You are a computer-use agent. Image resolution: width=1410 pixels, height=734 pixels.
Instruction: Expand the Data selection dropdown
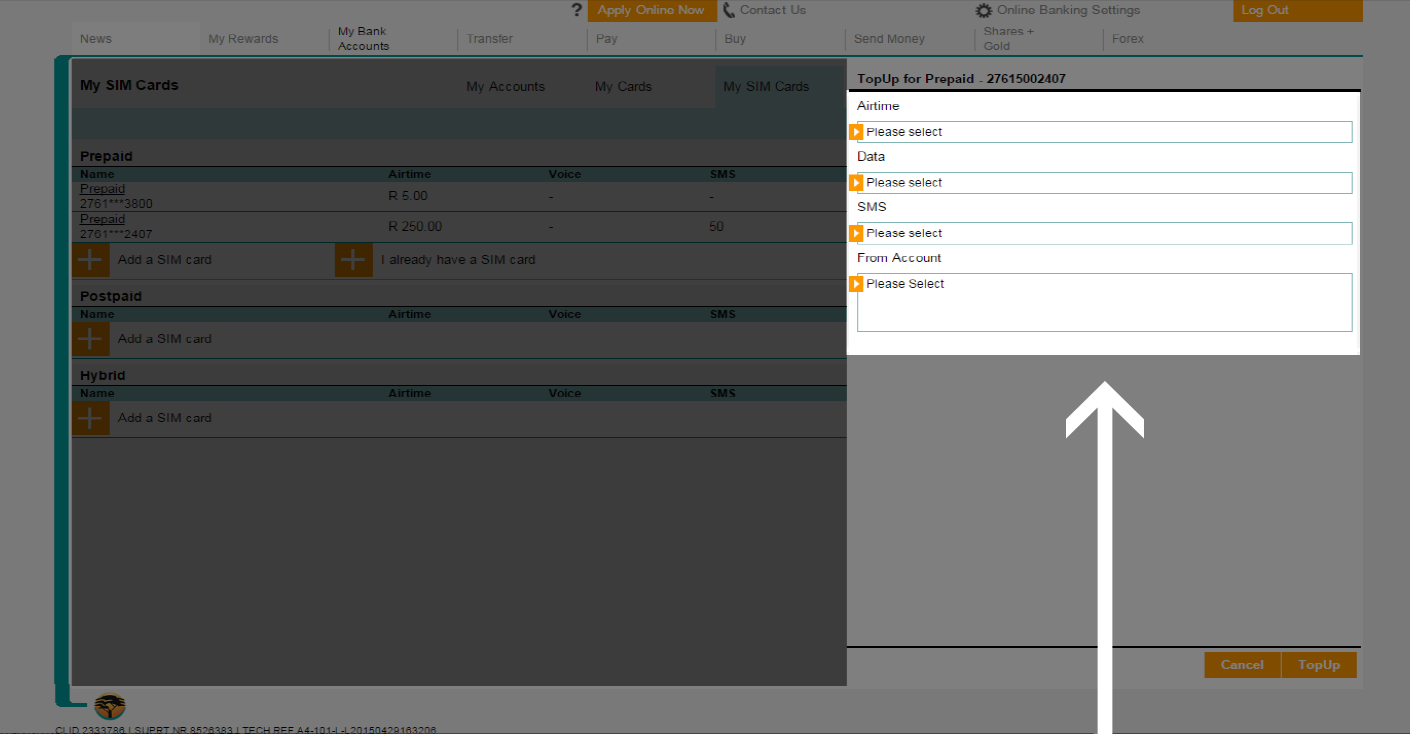[x=1100, y=182]
